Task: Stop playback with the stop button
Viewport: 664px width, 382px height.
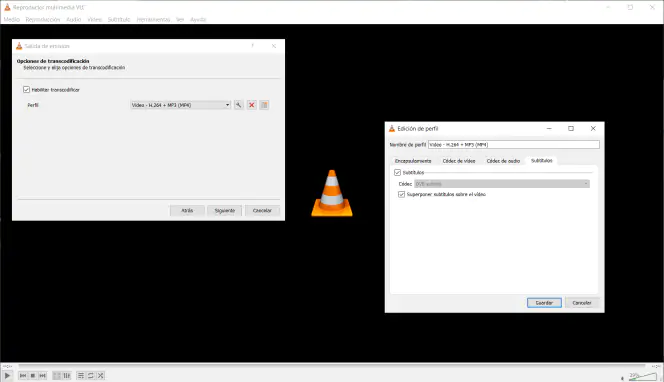Action: (x=33, y=376)
